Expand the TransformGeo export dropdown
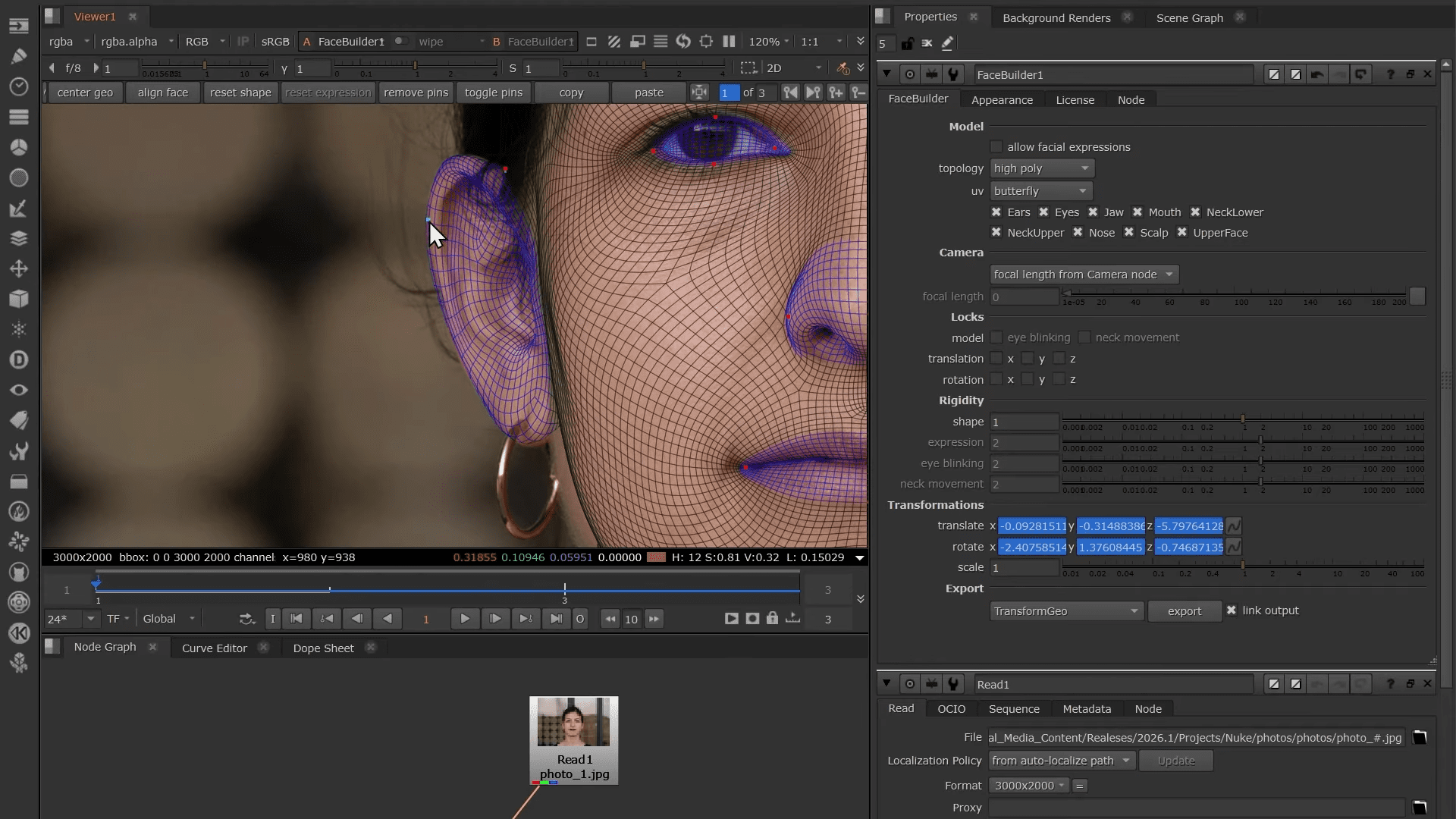 tap(1065, 611)
